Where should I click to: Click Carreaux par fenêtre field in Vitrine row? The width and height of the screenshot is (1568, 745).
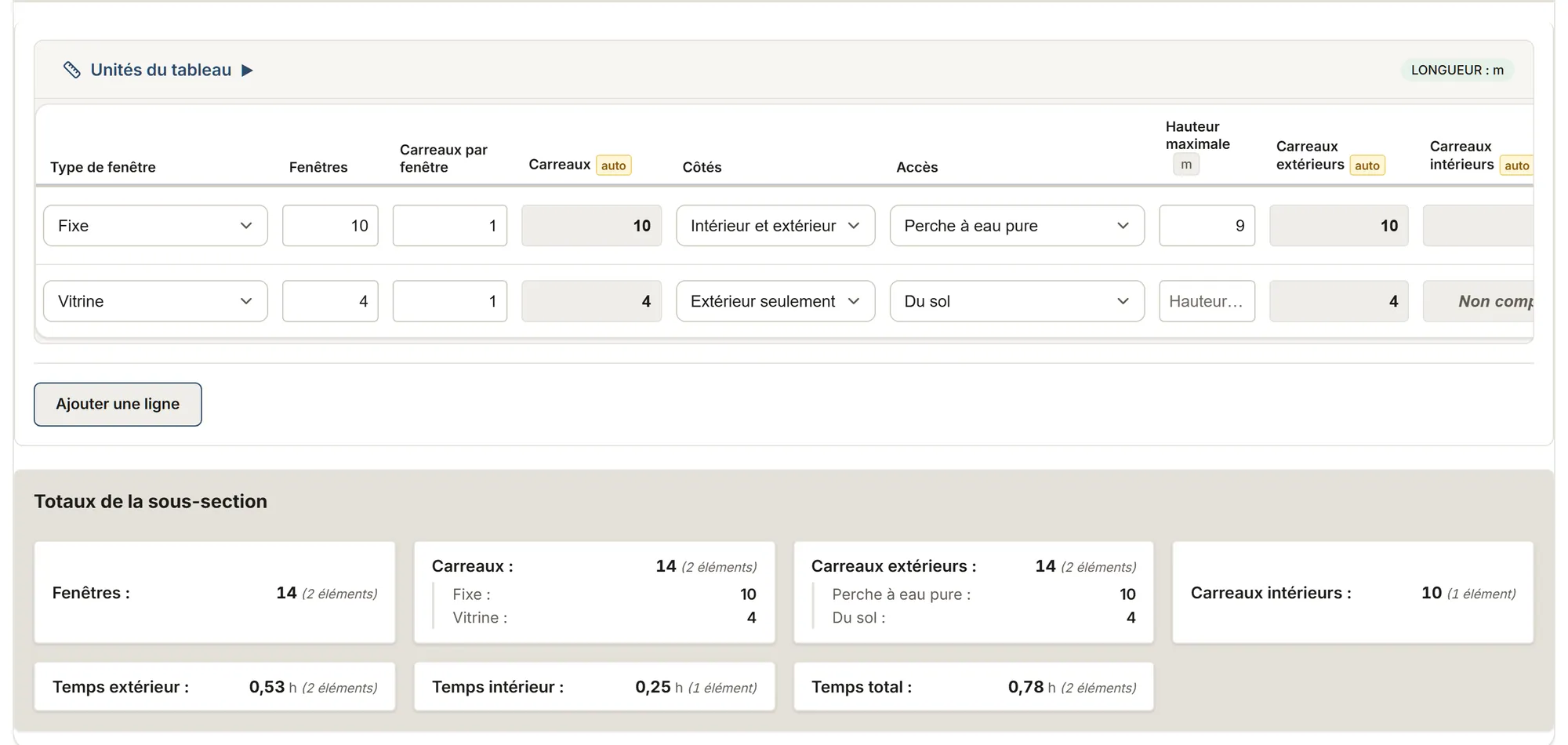[x=450, y=301]
